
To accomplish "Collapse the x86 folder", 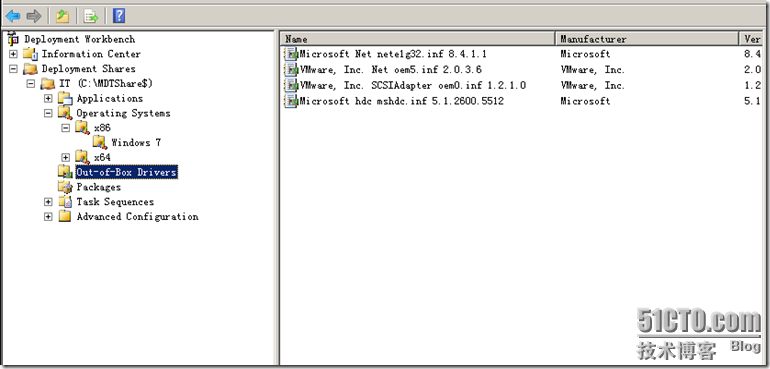I will (x=66, y=128).
